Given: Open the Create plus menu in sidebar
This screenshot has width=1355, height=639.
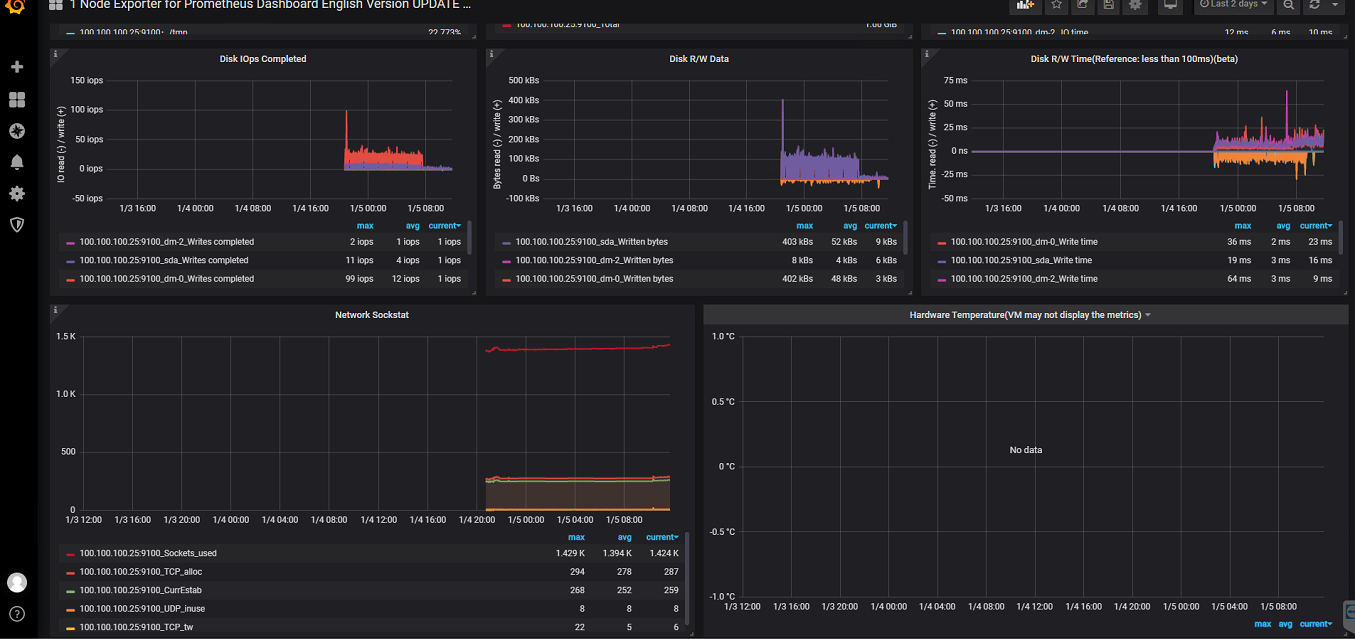Looking at the screenshot, I should (x=16, y=67).
